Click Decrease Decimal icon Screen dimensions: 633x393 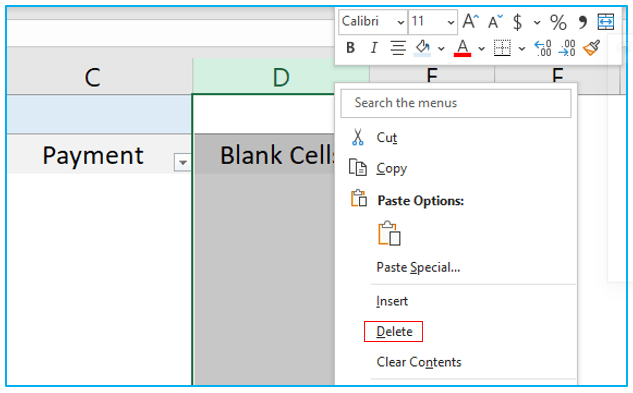point(567,48)
